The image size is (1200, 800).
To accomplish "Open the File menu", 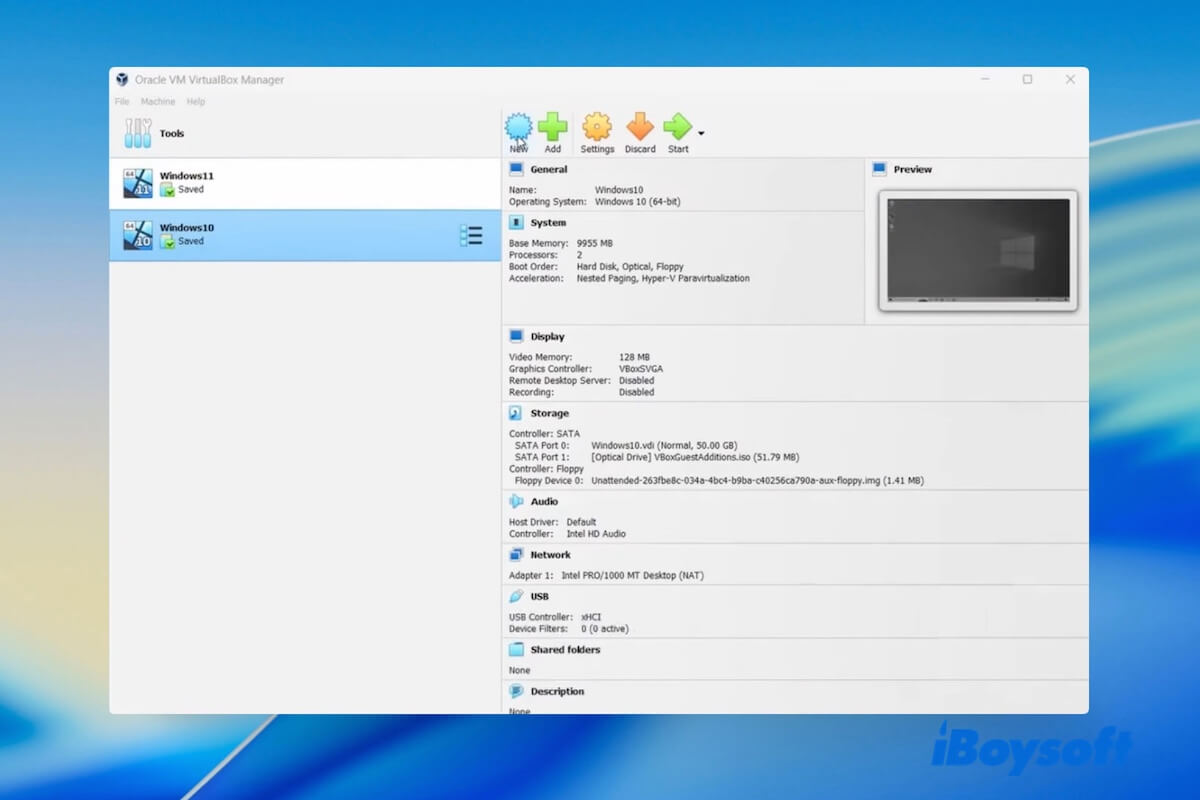I will click(122, 102).
